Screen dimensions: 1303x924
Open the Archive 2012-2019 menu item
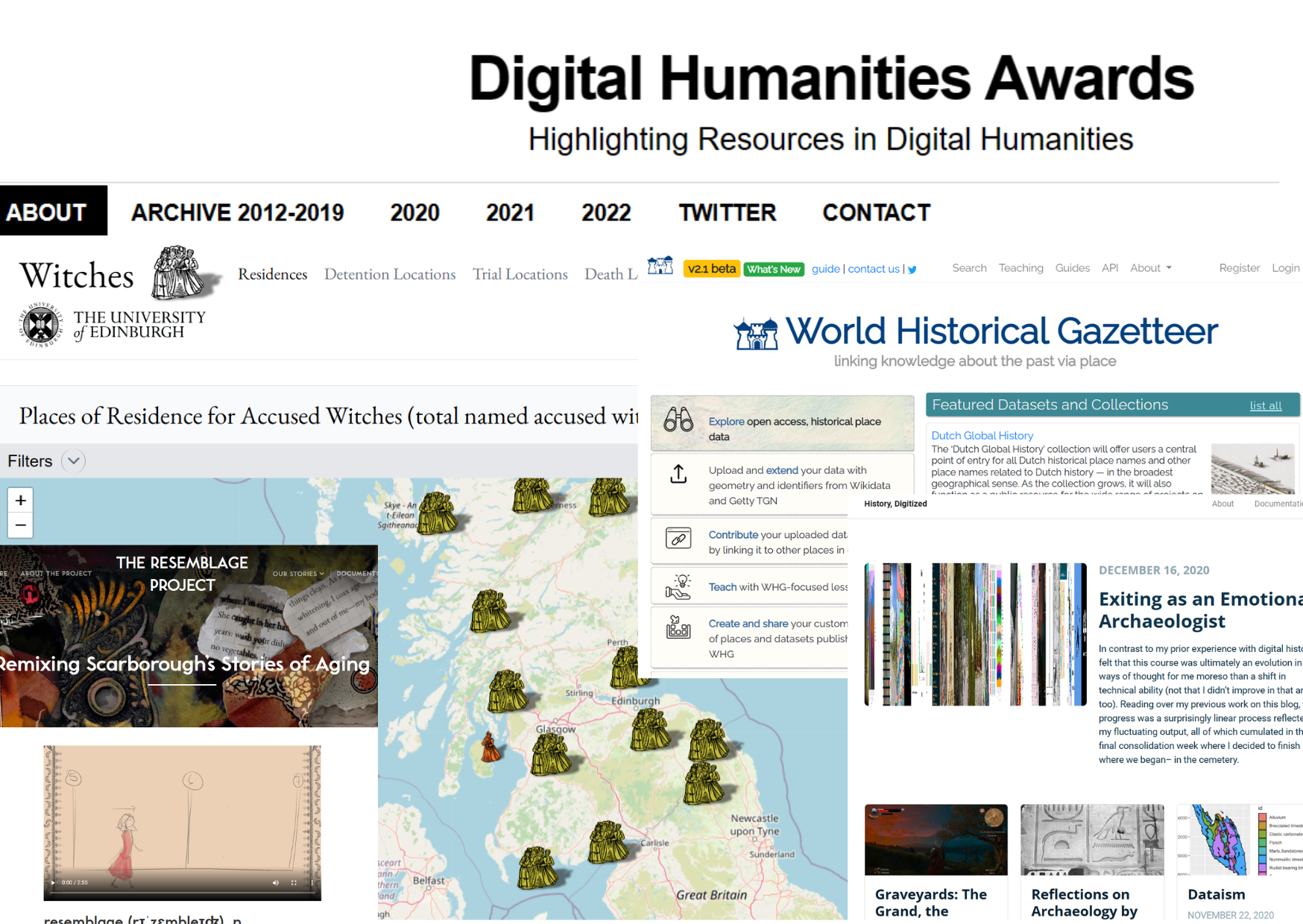coord(237,212)
